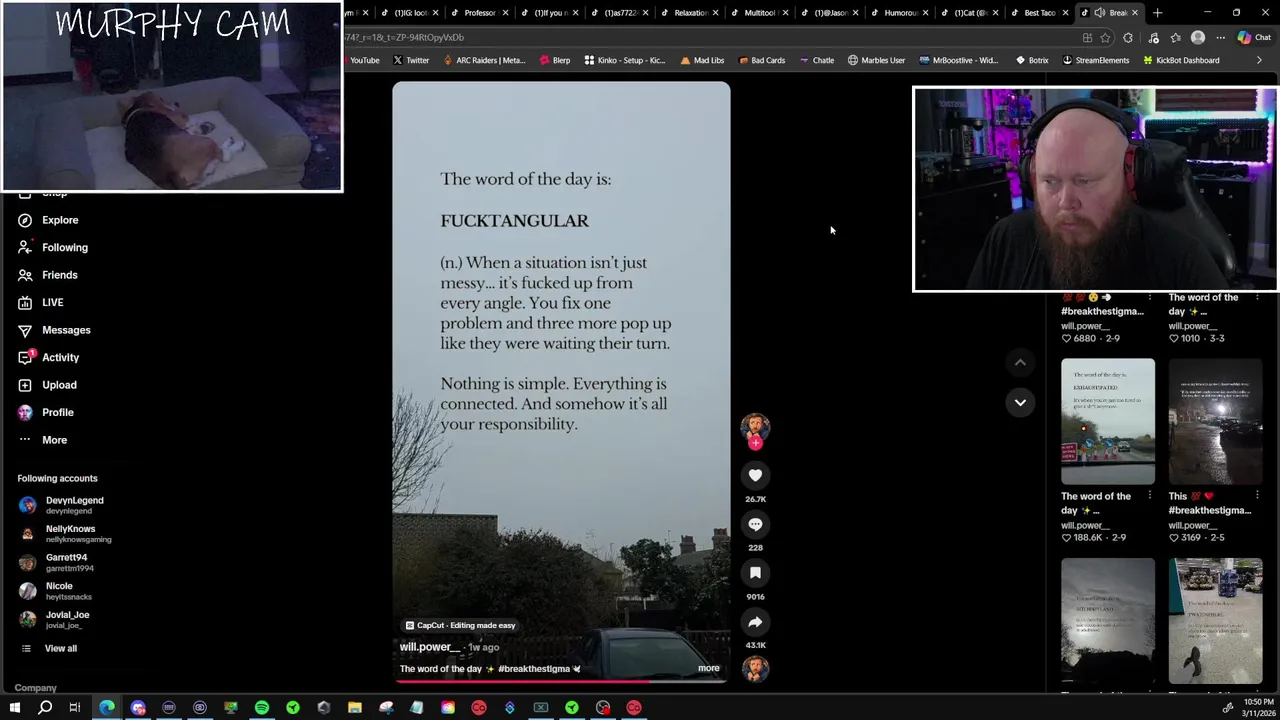
Task: Open the sound disc avatar below share
Action: click(x=755, y=668)
